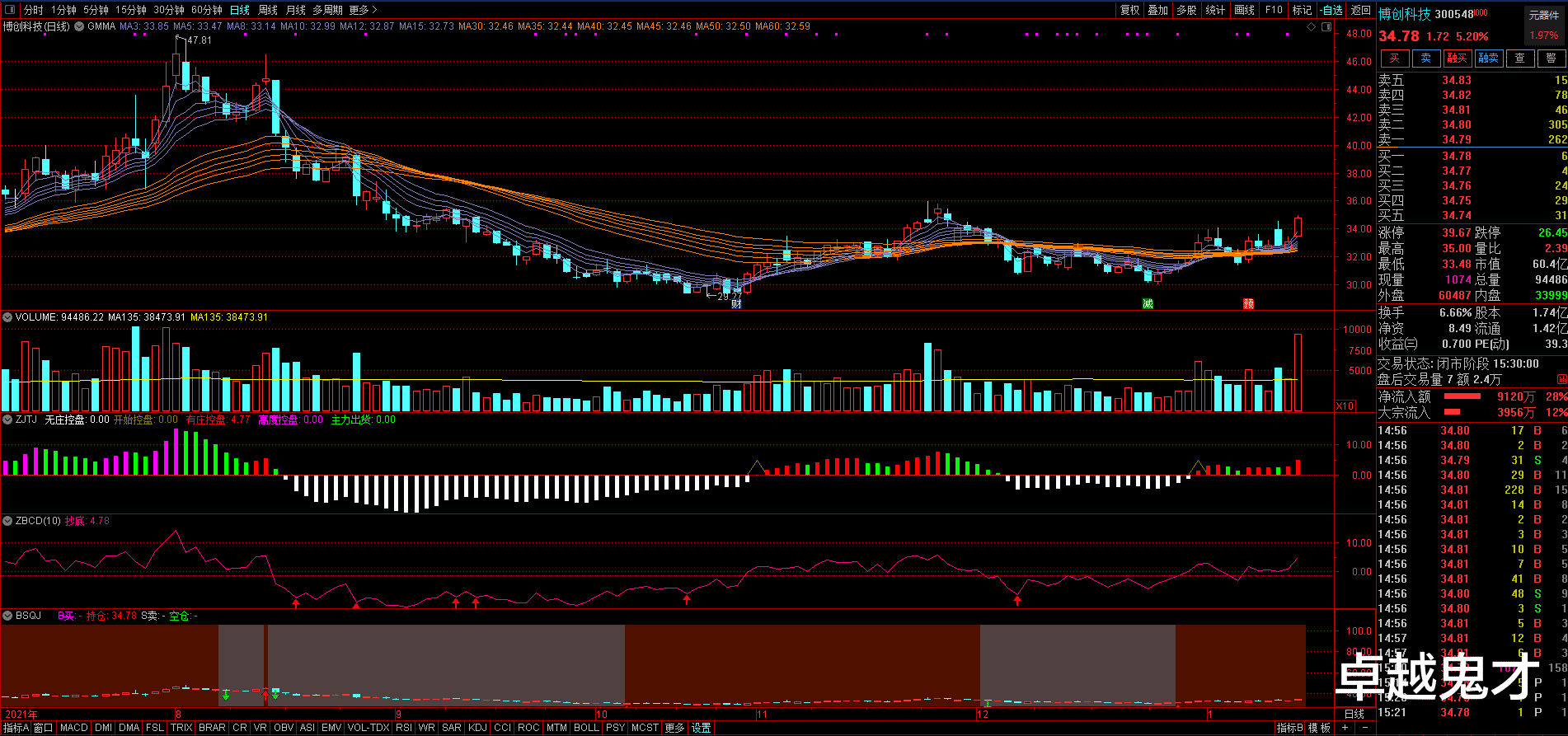The height and width of the screenshot is (736, 1568).
Task: Open 更多 indicators list
Action: click(674, 728)
